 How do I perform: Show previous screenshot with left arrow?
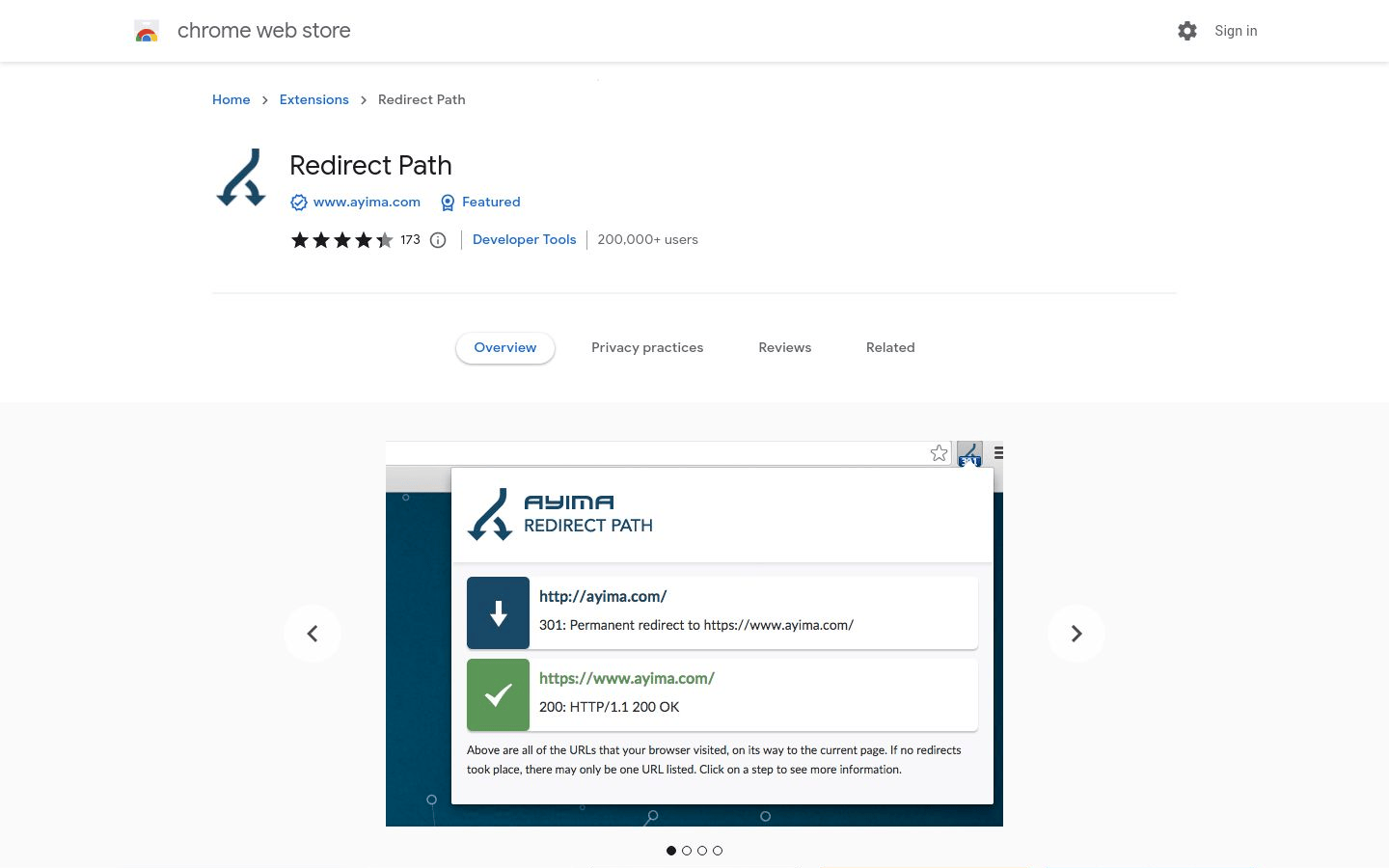coord(313,634)
